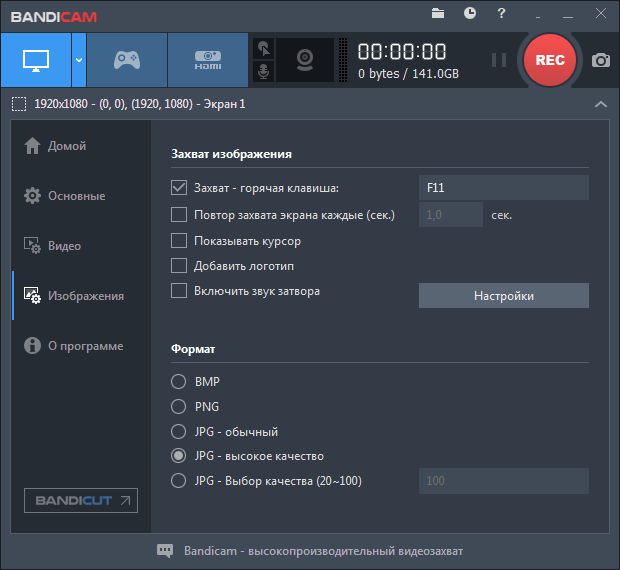Enable 'Показывать курсор' checkbox

tap(179, 240)
